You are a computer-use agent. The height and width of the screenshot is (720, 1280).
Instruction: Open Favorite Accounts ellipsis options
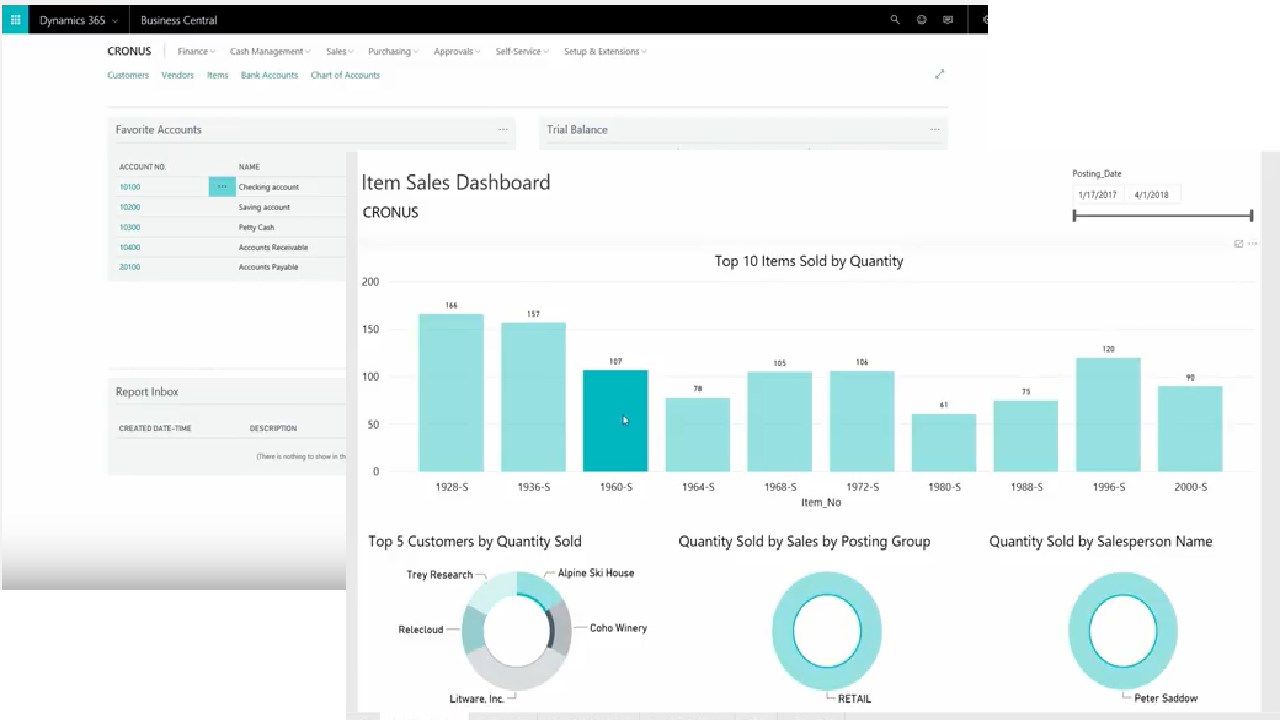[x=503, y=130]
